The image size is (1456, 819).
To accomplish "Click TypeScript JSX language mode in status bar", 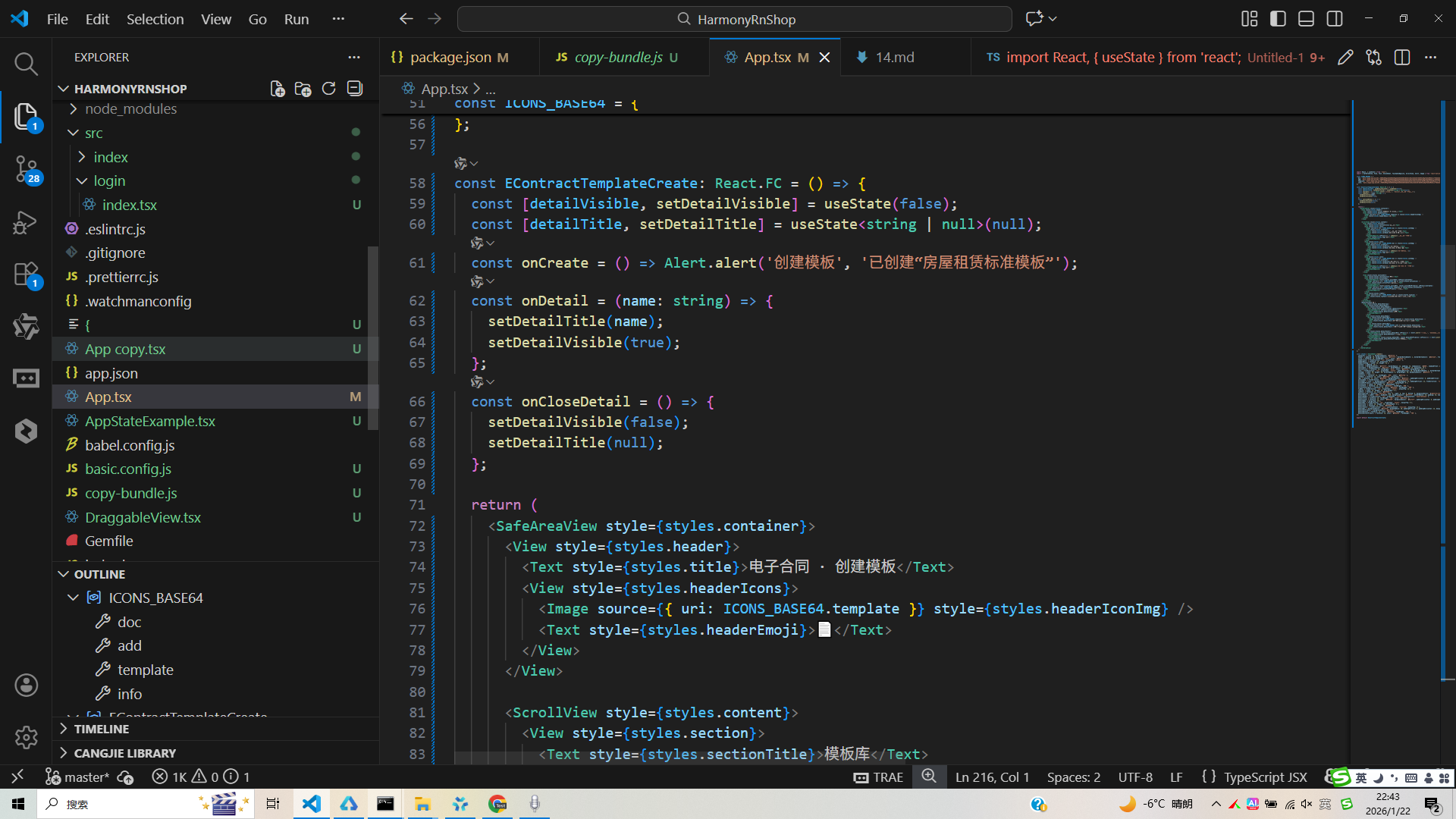I will click(x=1265, y=777).
